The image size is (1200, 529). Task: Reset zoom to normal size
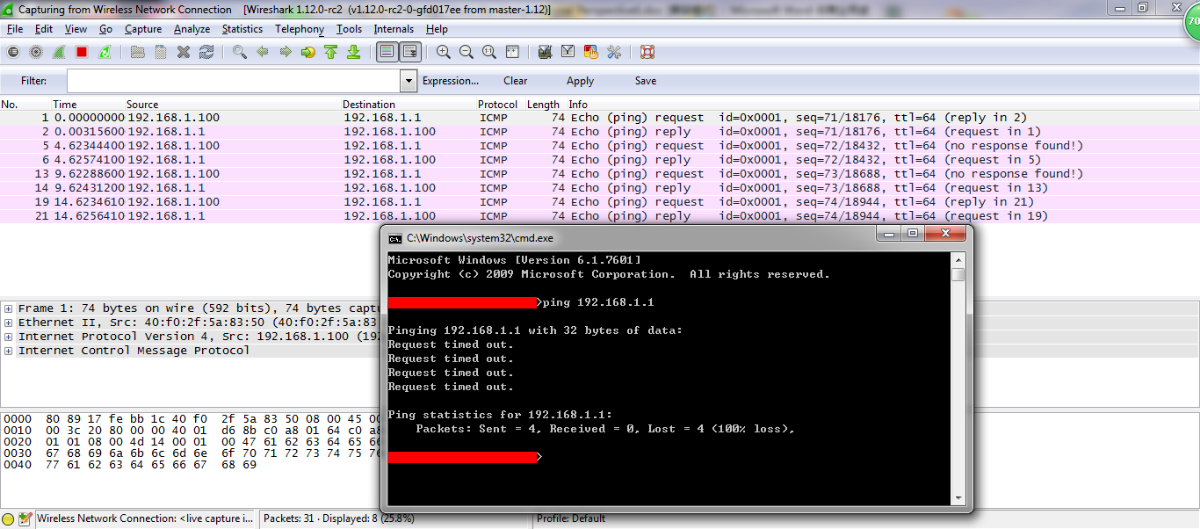click(x=489, y=51)
